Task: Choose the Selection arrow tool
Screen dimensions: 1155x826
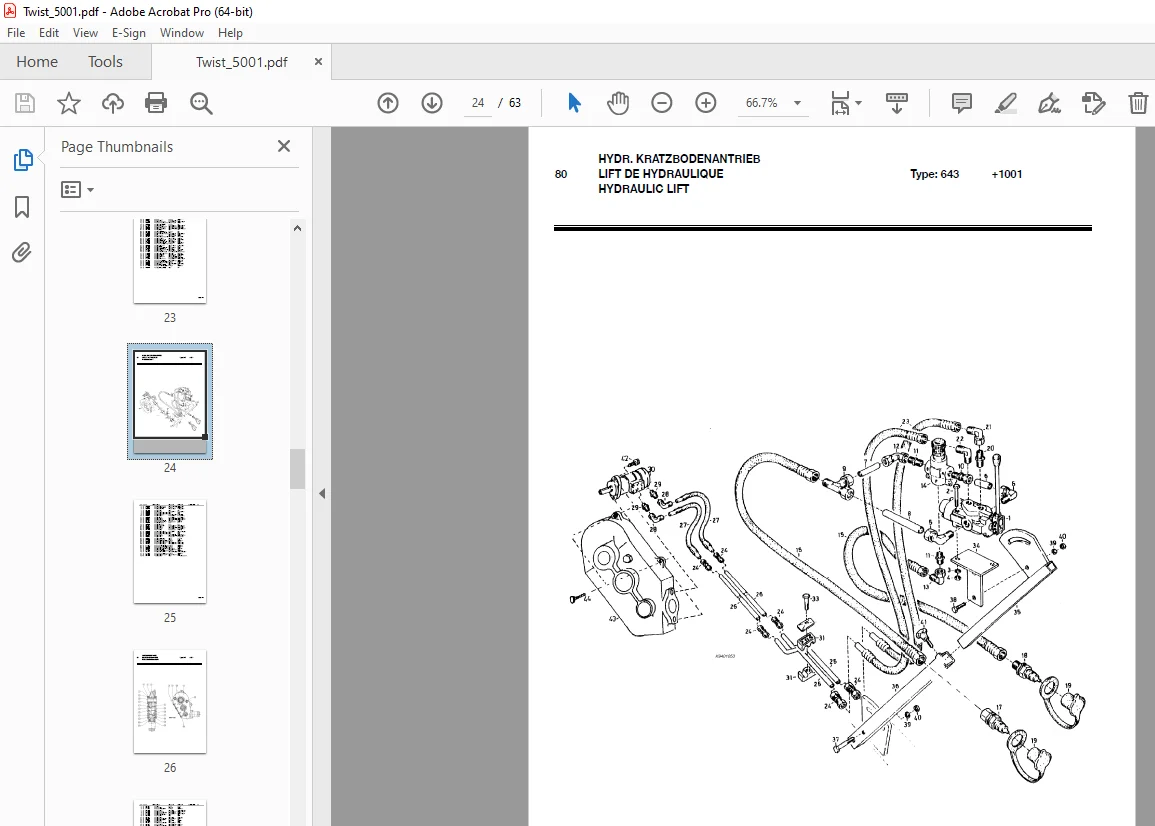Action: 575,103
